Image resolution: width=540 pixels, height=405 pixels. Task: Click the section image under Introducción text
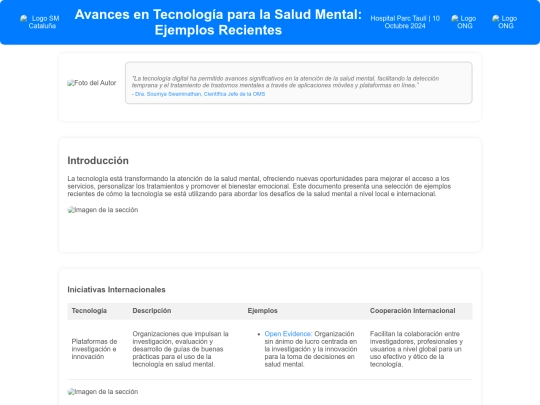point(103,210)
